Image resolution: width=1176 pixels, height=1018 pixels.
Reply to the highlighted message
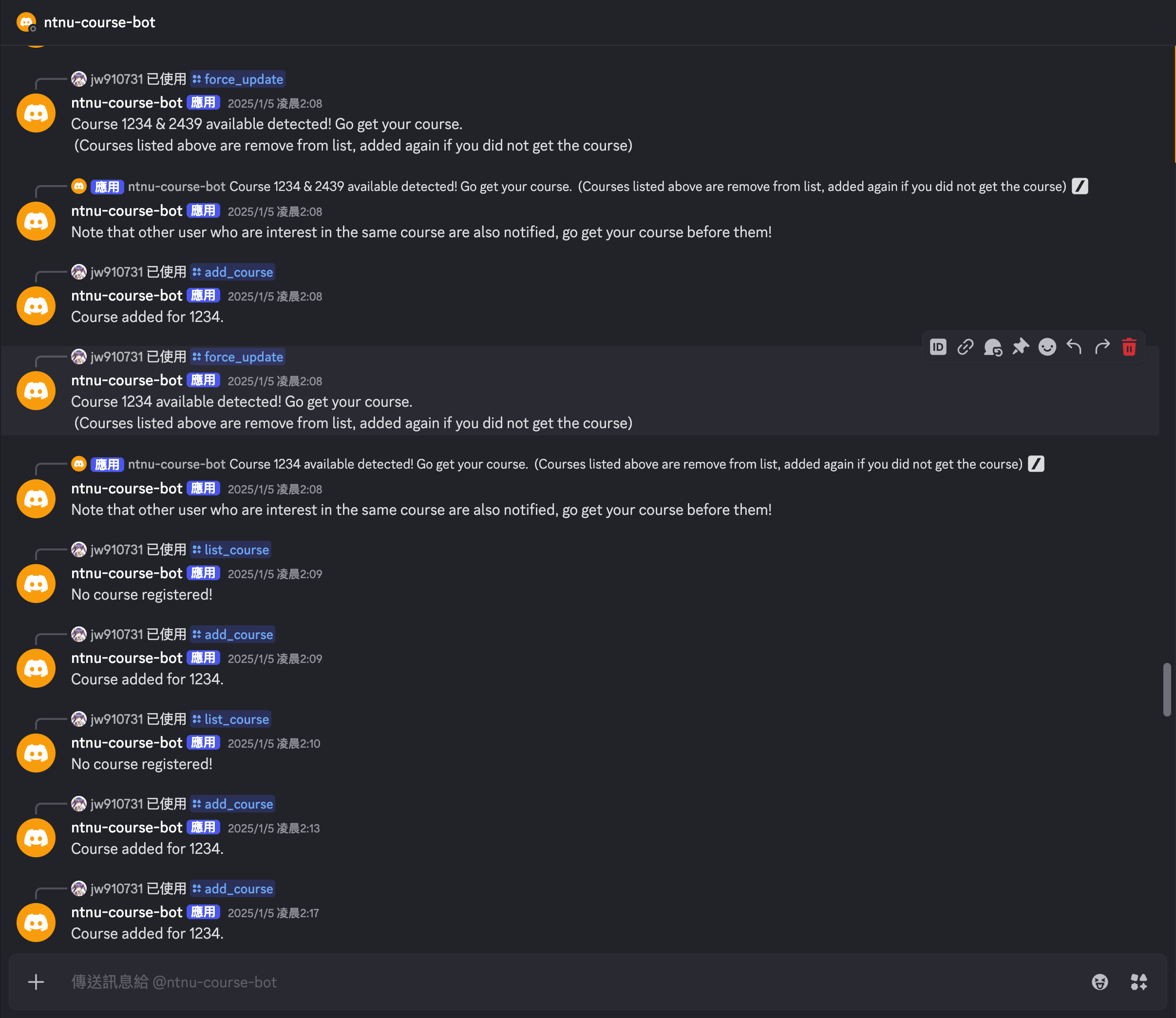click(1074, 347)
